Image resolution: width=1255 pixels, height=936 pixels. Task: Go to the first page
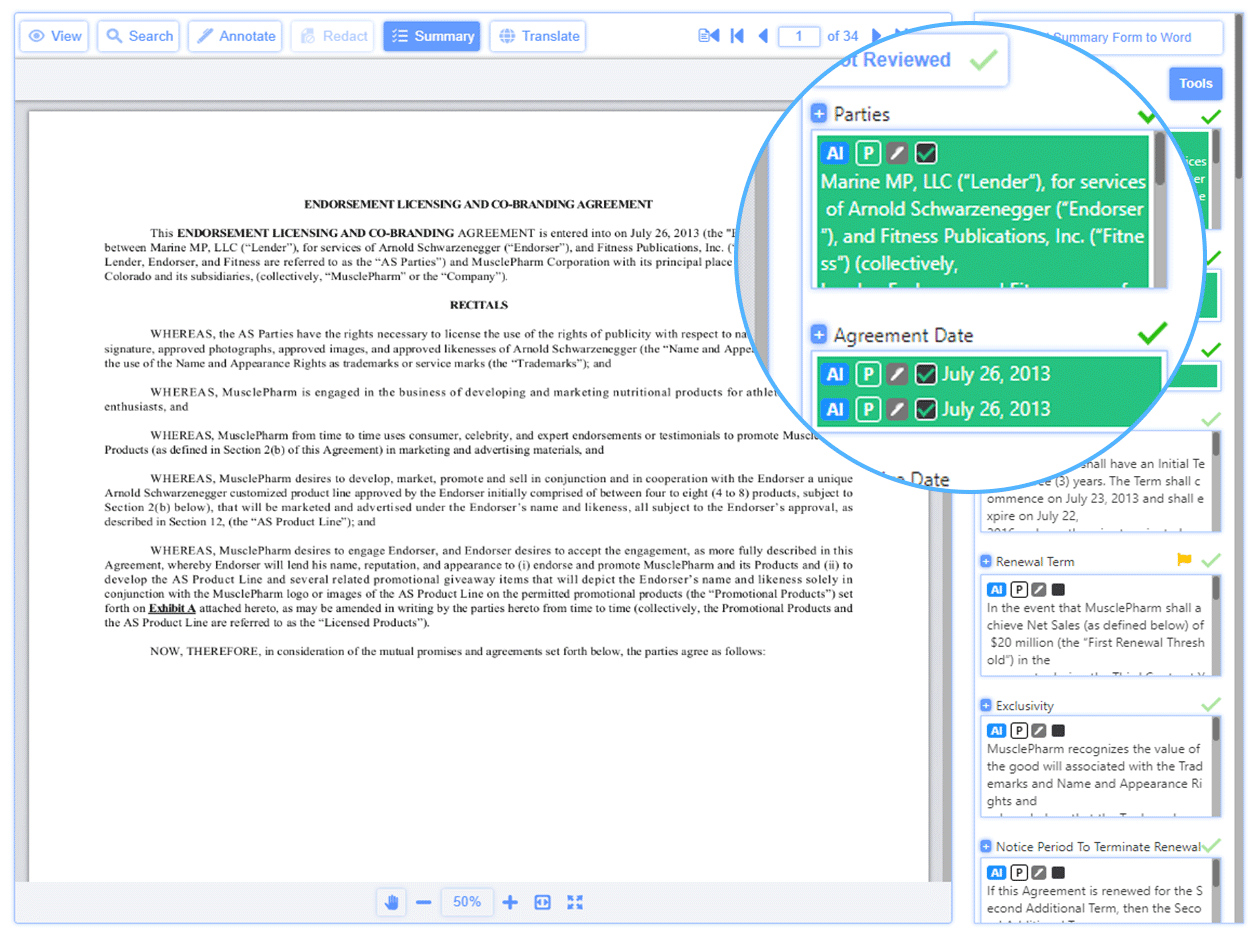[737, 36]
